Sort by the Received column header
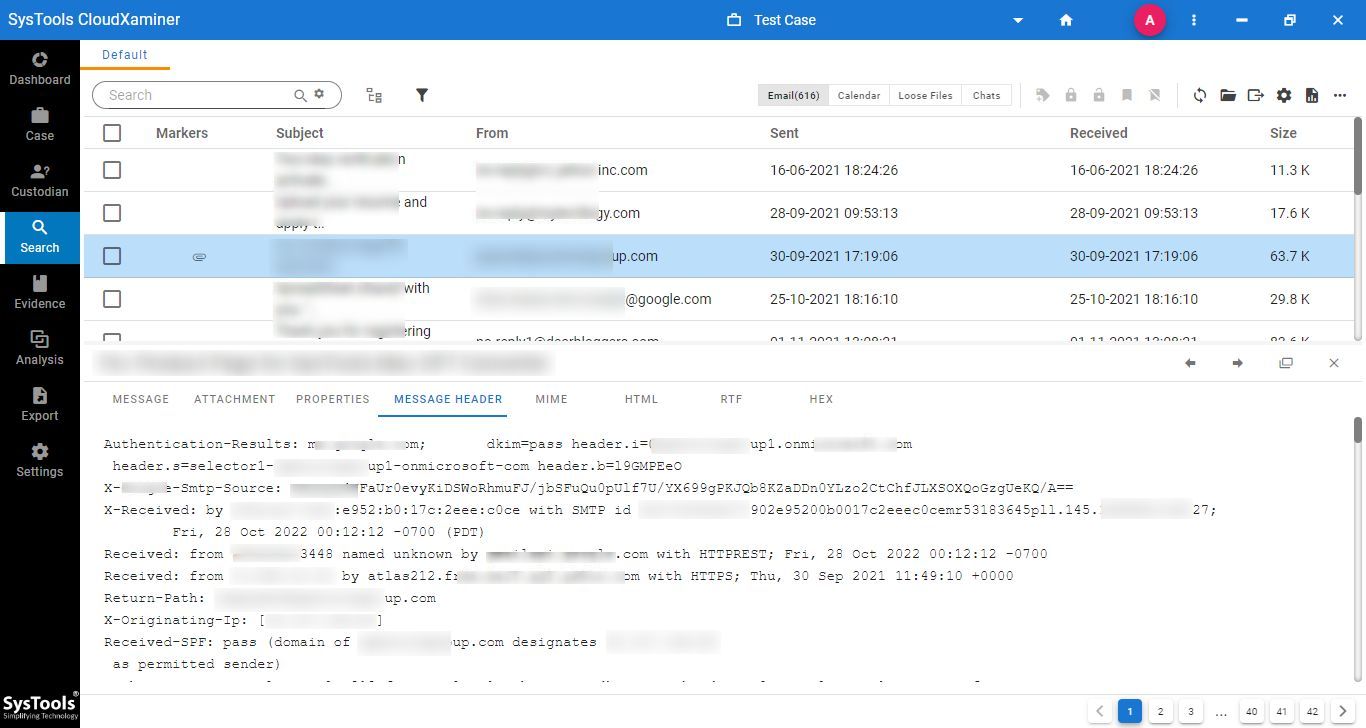Image resolution: width=1366 pixels, height=728 pixels. (x=1098, y=133)
